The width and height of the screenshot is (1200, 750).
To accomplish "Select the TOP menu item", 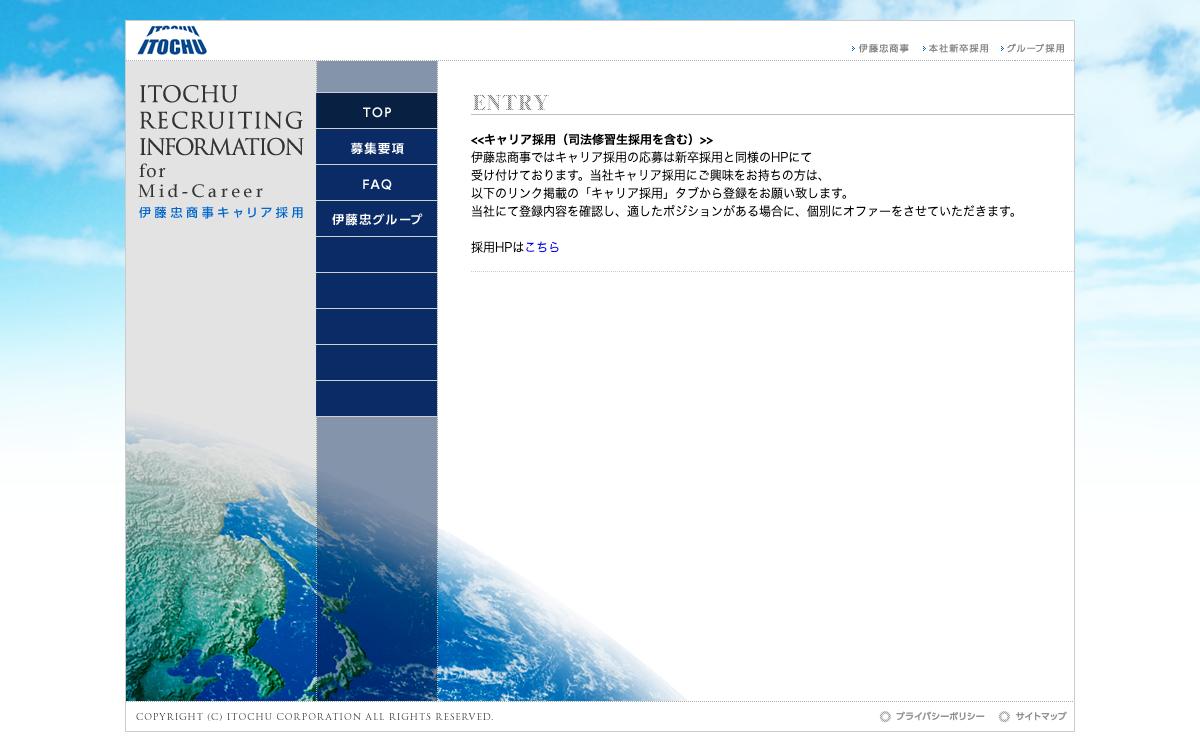I will [377, 111].
